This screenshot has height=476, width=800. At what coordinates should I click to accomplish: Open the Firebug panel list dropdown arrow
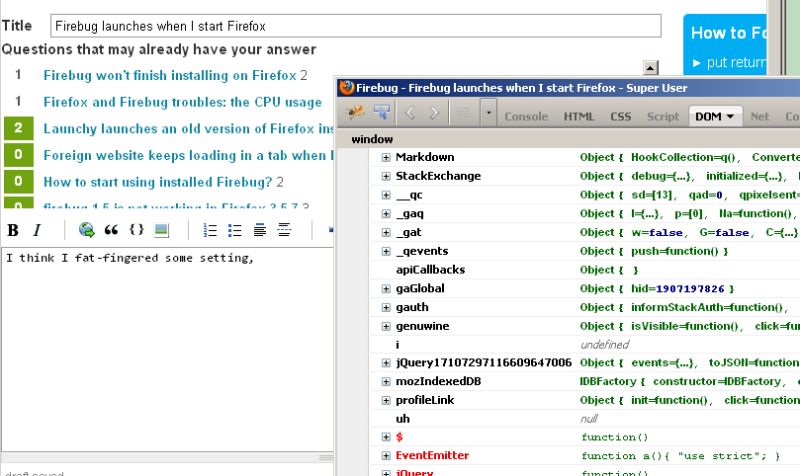[x=488, y=113]
